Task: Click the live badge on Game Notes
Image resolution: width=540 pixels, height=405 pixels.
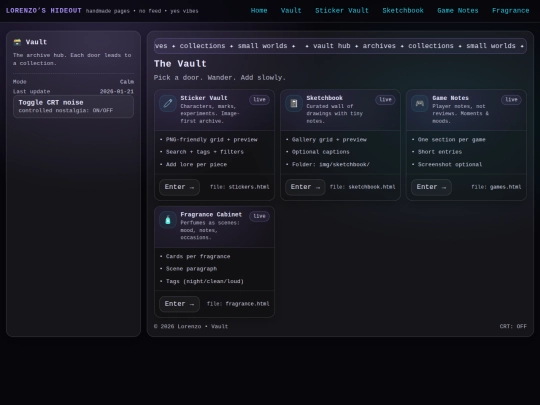Action: coord(511,100)
